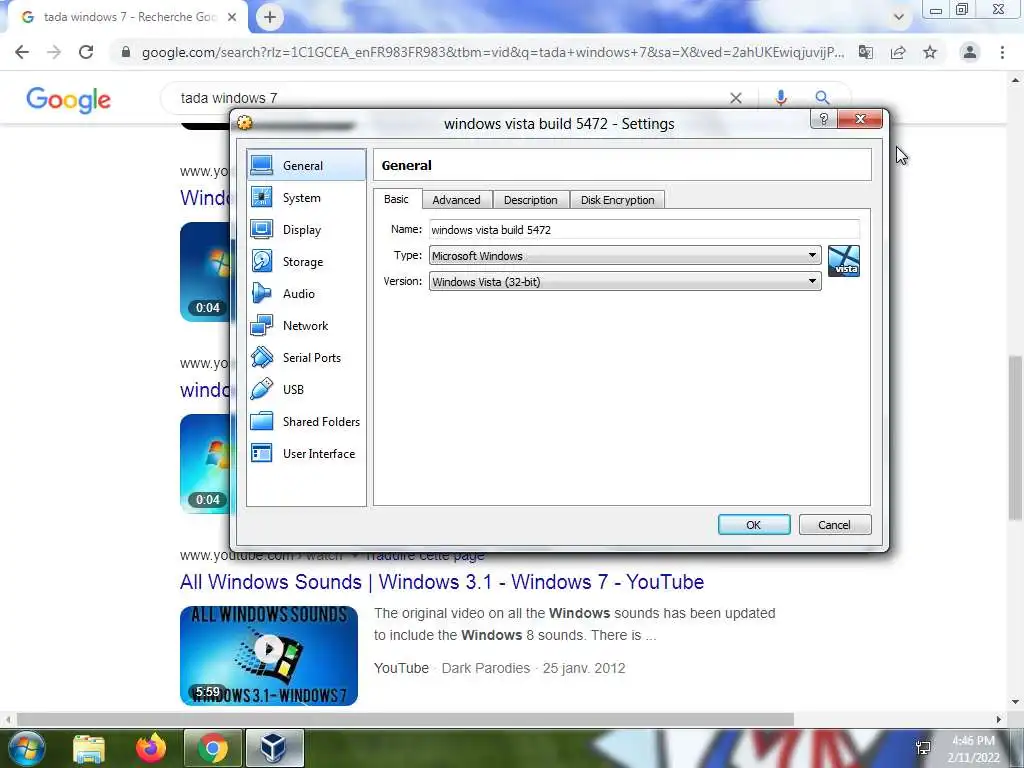Bookmark this page with star icon
Screen dimensions: 1024x768
[x=930, y=52]
